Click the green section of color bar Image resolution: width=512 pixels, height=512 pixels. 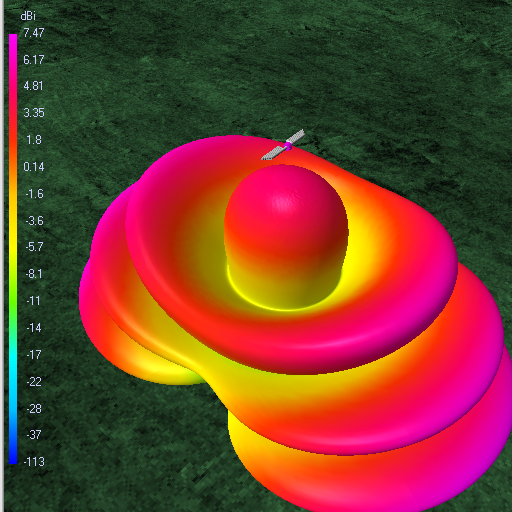point(13,300)
